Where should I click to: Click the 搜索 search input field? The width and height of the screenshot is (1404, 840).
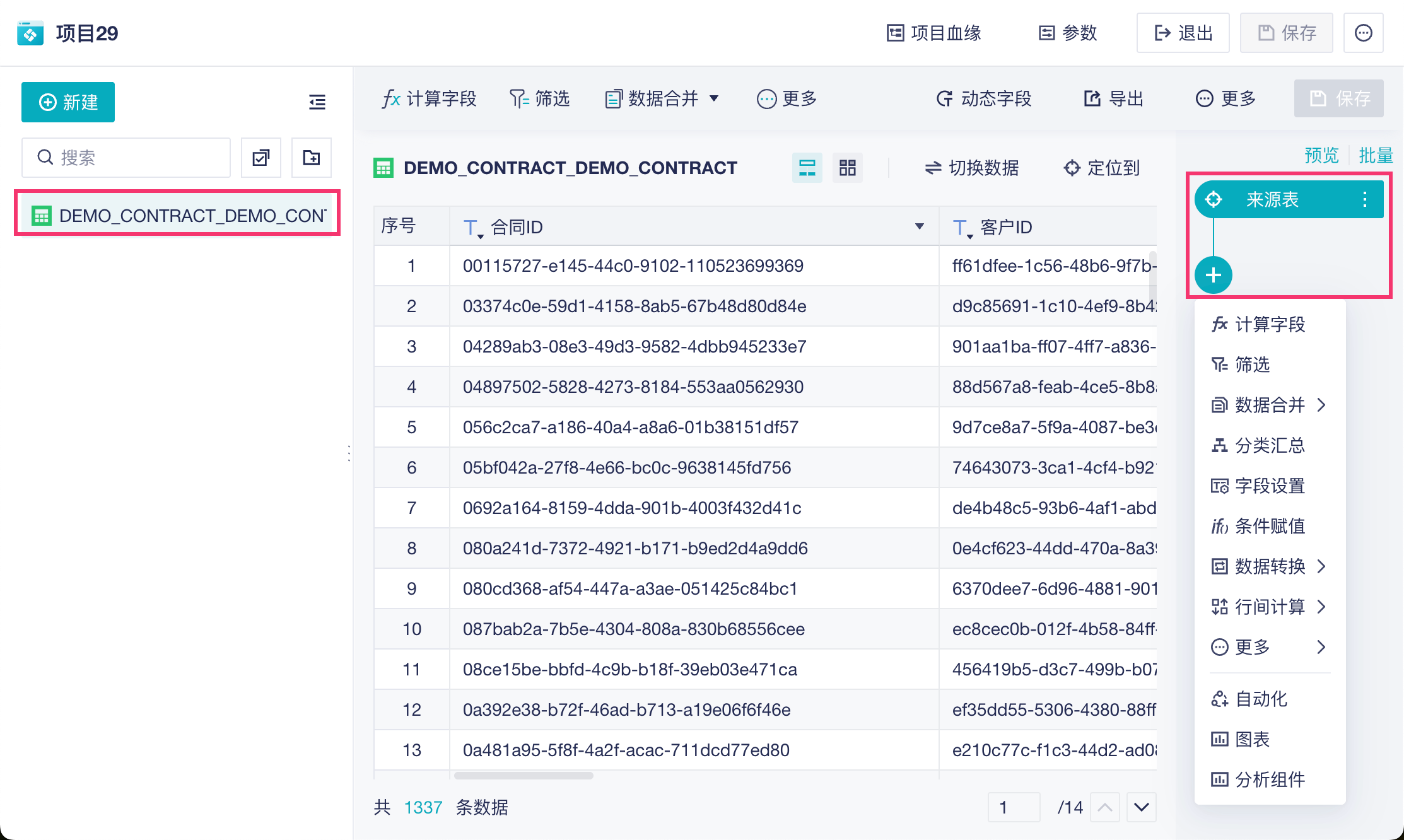[x=126, y=158]
